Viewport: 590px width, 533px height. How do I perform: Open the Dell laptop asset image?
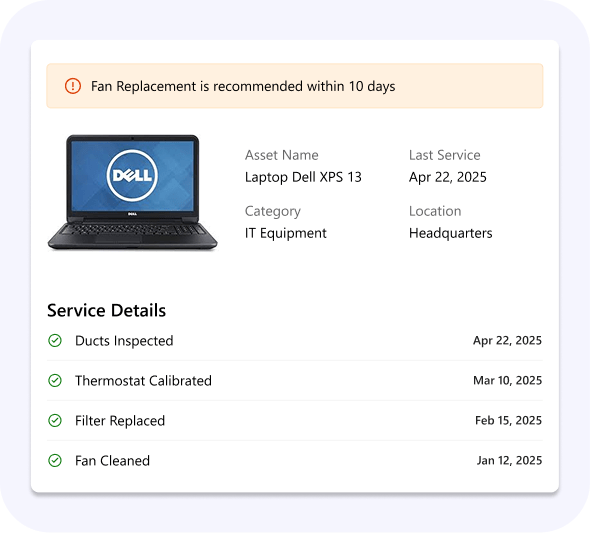point(132,192)
